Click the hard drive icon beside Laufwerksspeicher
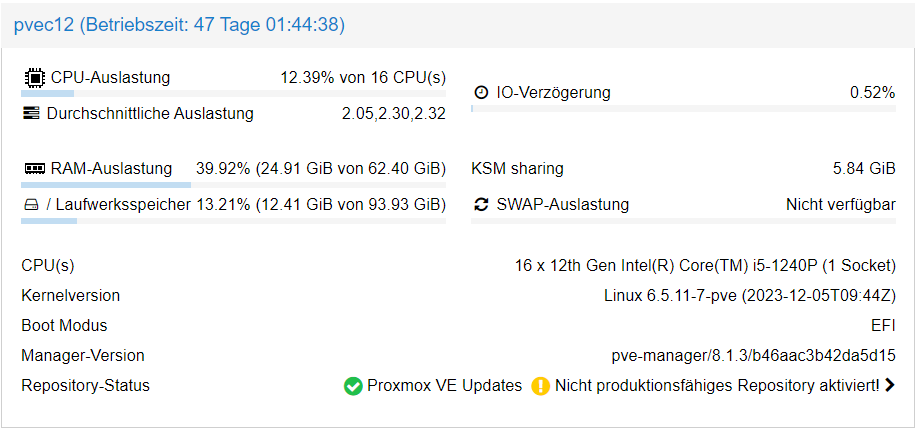 click(x=31, y=205)
